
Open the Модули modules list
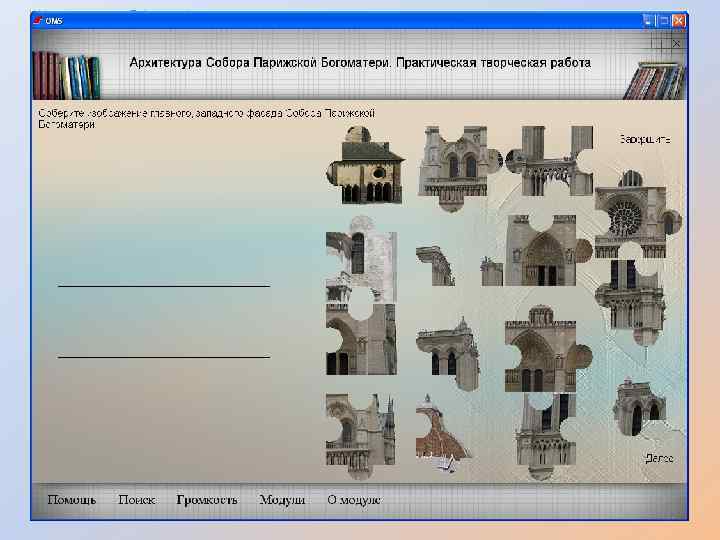(x=282, y=500)
